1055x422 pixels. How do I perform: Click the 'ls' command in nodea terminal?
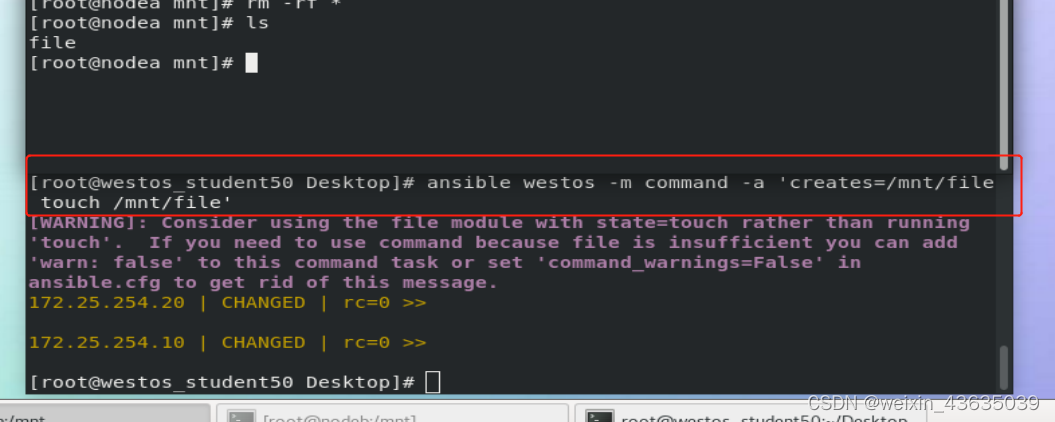tap(257, 23)
